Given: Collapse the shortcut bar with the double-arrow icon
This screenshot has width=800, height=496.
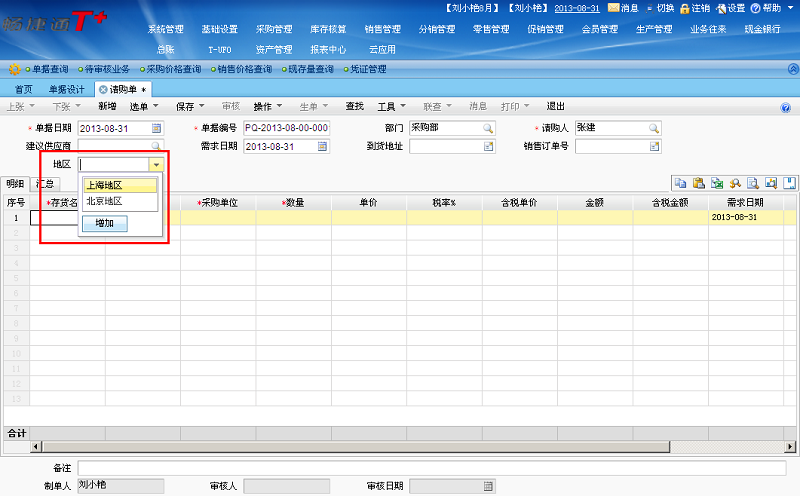Looking at the screenshot, I should [x=793, y=69].
